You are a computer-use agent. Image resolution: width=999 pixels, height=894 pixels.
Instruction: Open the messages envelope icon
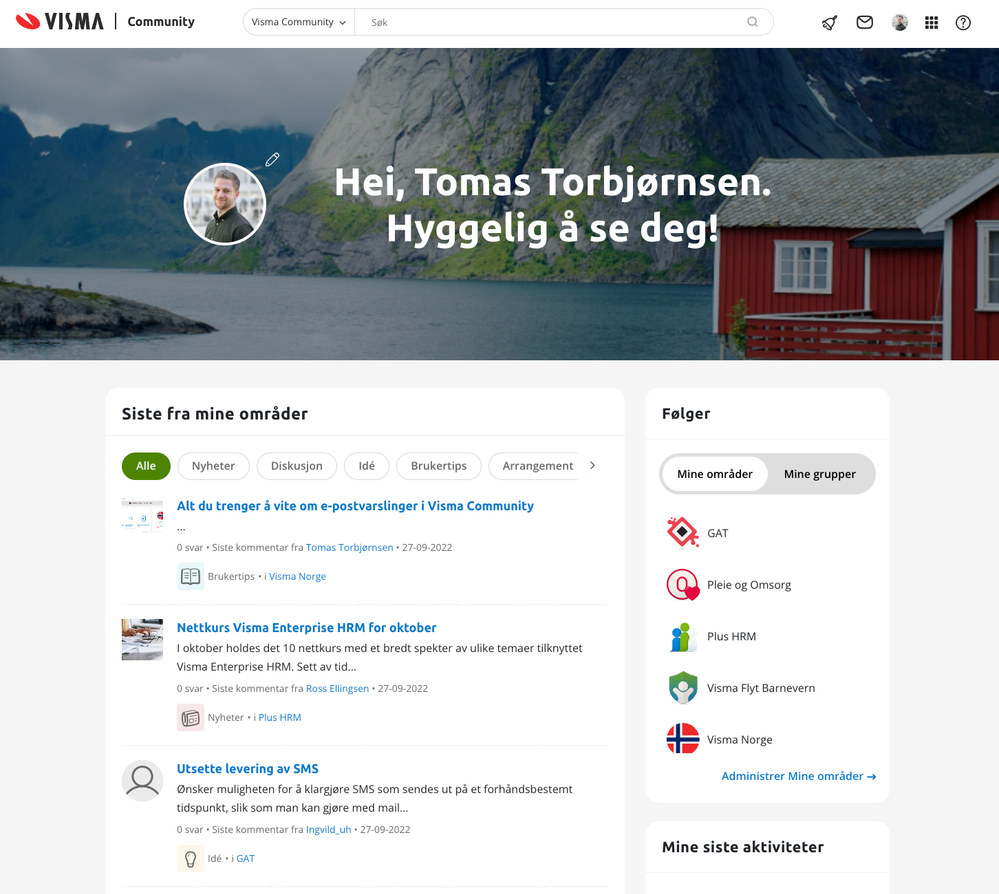coord(865,23)
